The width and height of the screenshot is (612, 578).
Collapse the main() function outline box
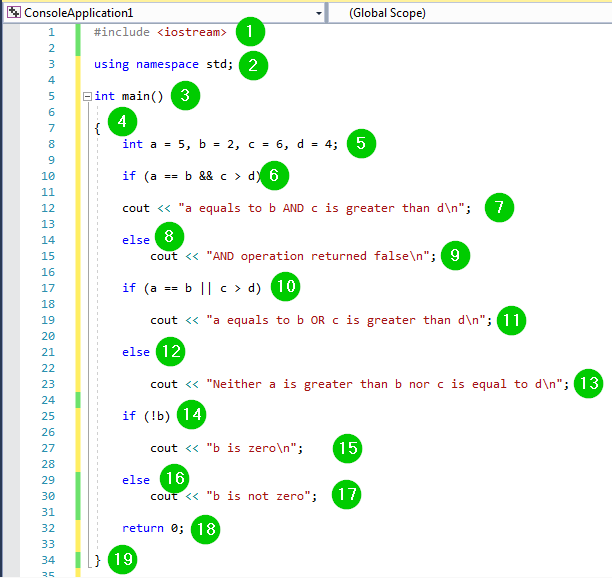click(x=88, y=97)
